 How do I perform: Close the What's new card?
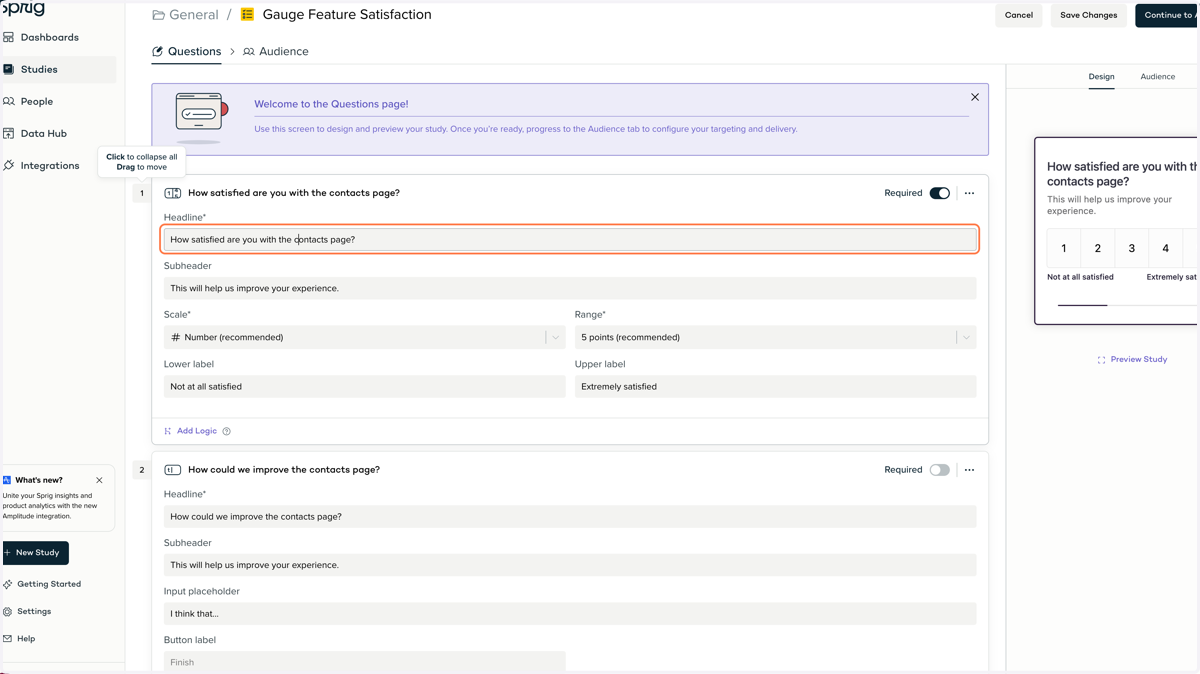[99, 480]
